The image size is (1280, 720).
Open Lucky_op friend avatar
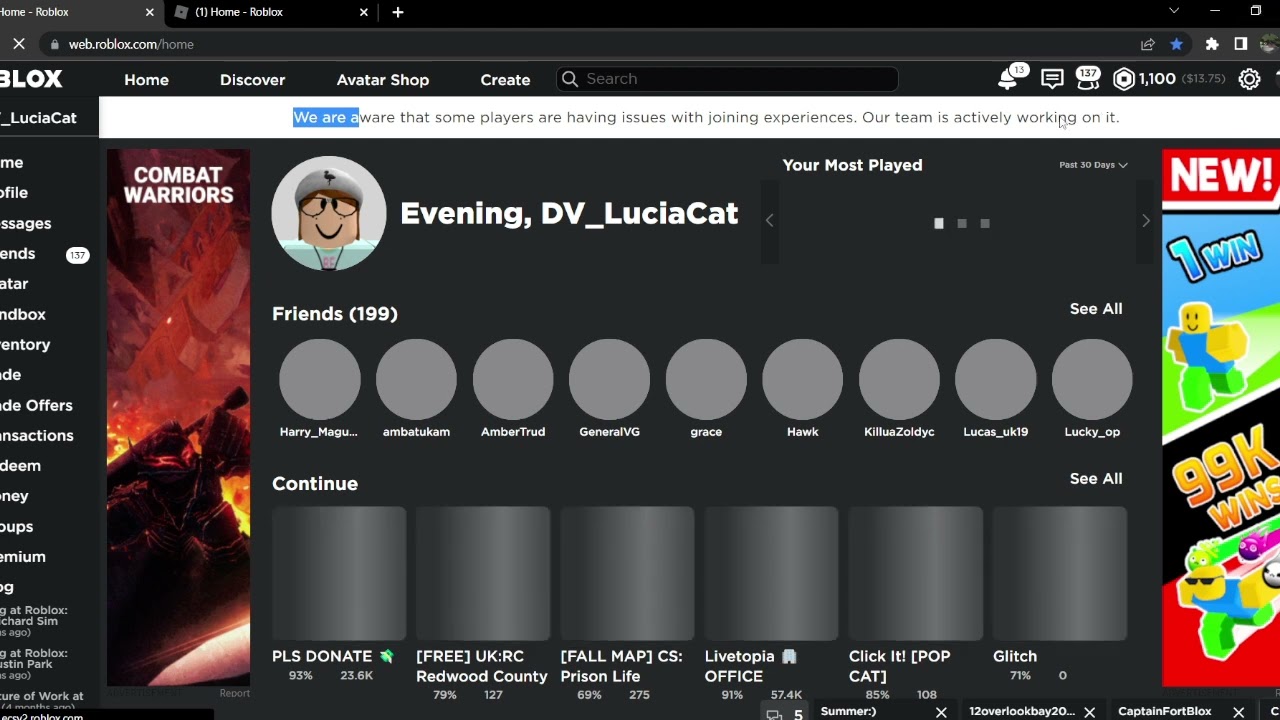(x=1092, y=379)
